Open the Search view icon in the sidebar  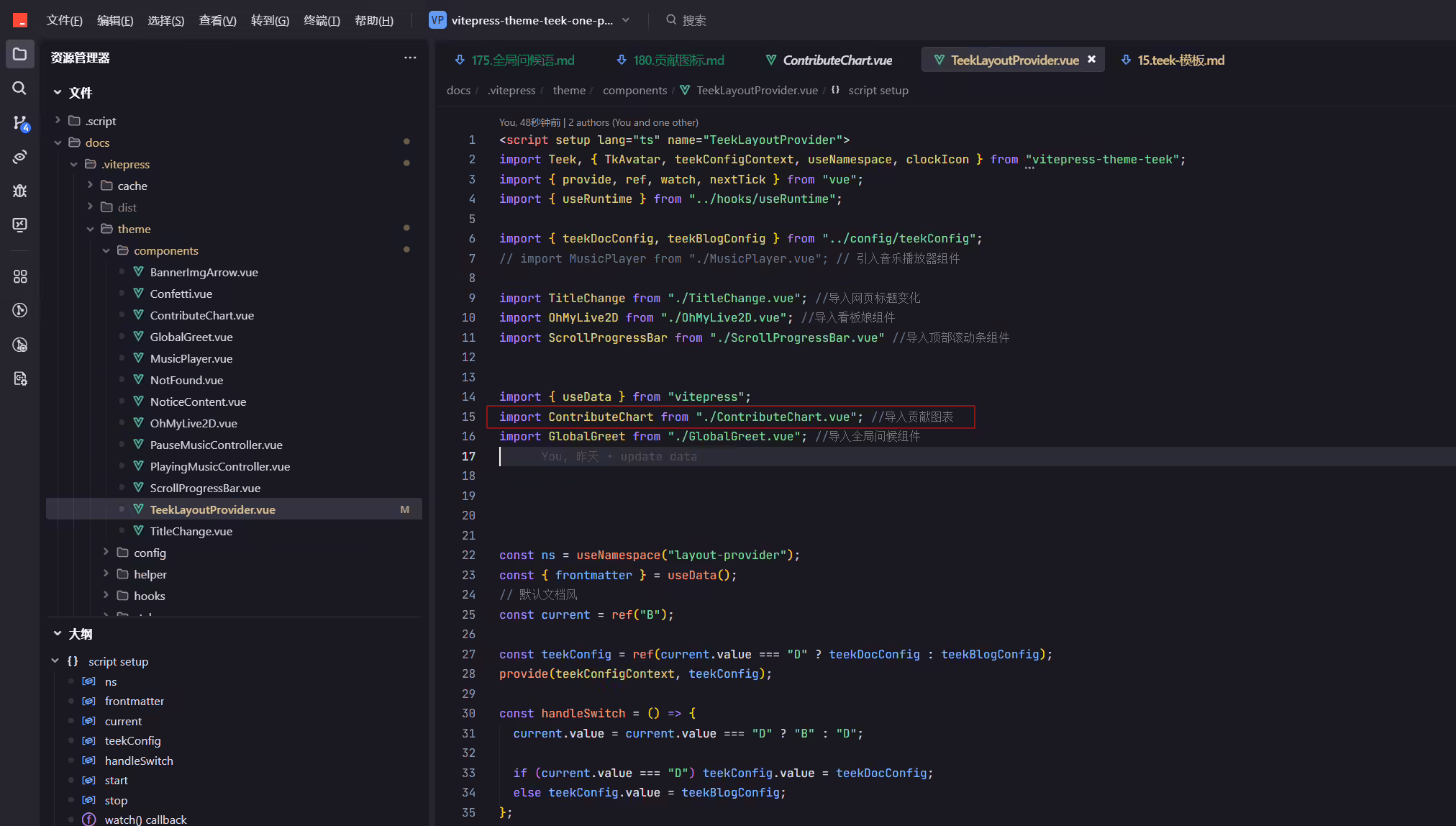20,88
